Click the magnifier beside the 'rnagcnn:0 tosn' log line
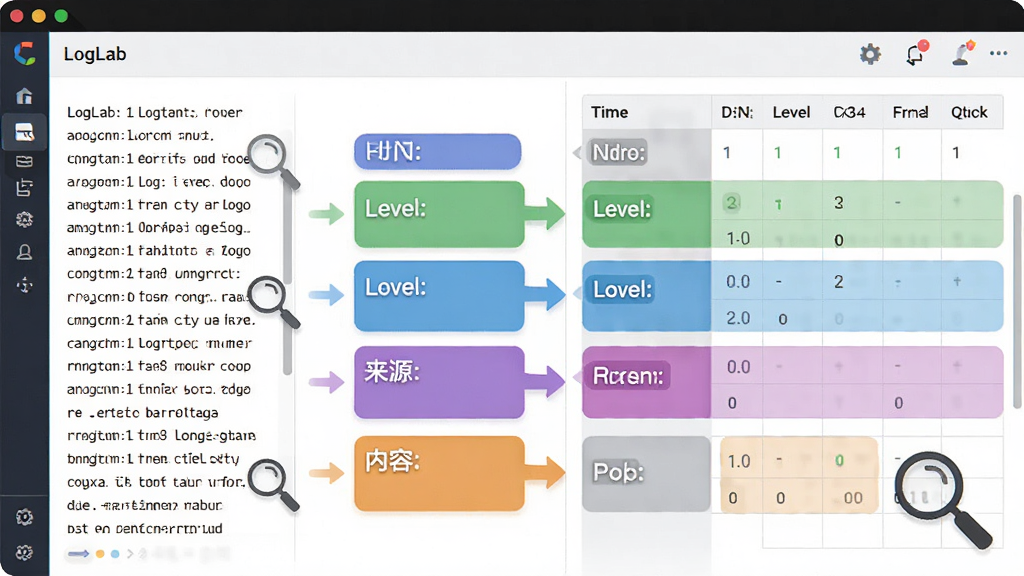1024x576 pixels. 274,302
